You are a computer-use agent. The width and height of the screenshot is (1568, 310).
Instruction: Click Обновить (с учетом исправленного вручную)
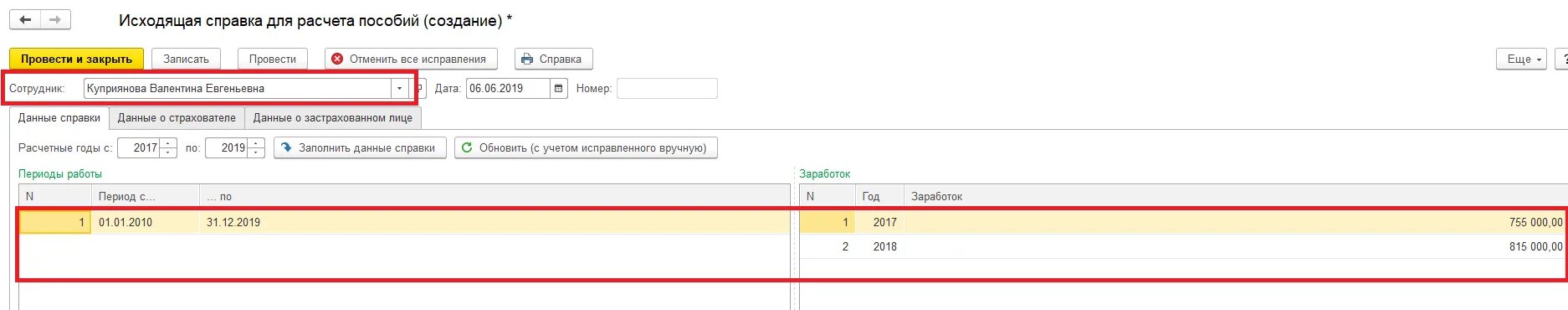[586, 147]
